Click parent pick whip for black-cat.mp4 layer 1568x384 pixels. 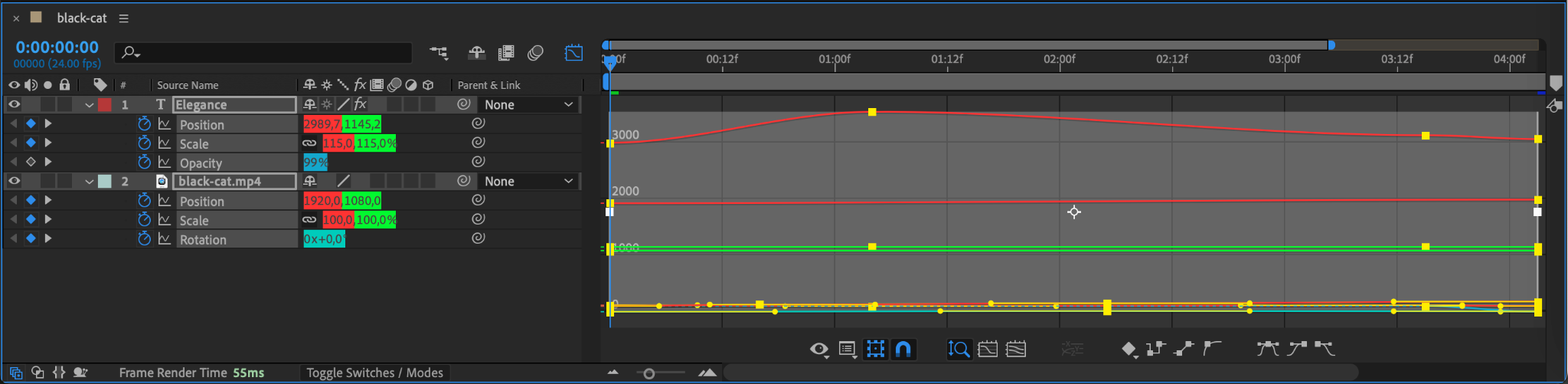463,181
